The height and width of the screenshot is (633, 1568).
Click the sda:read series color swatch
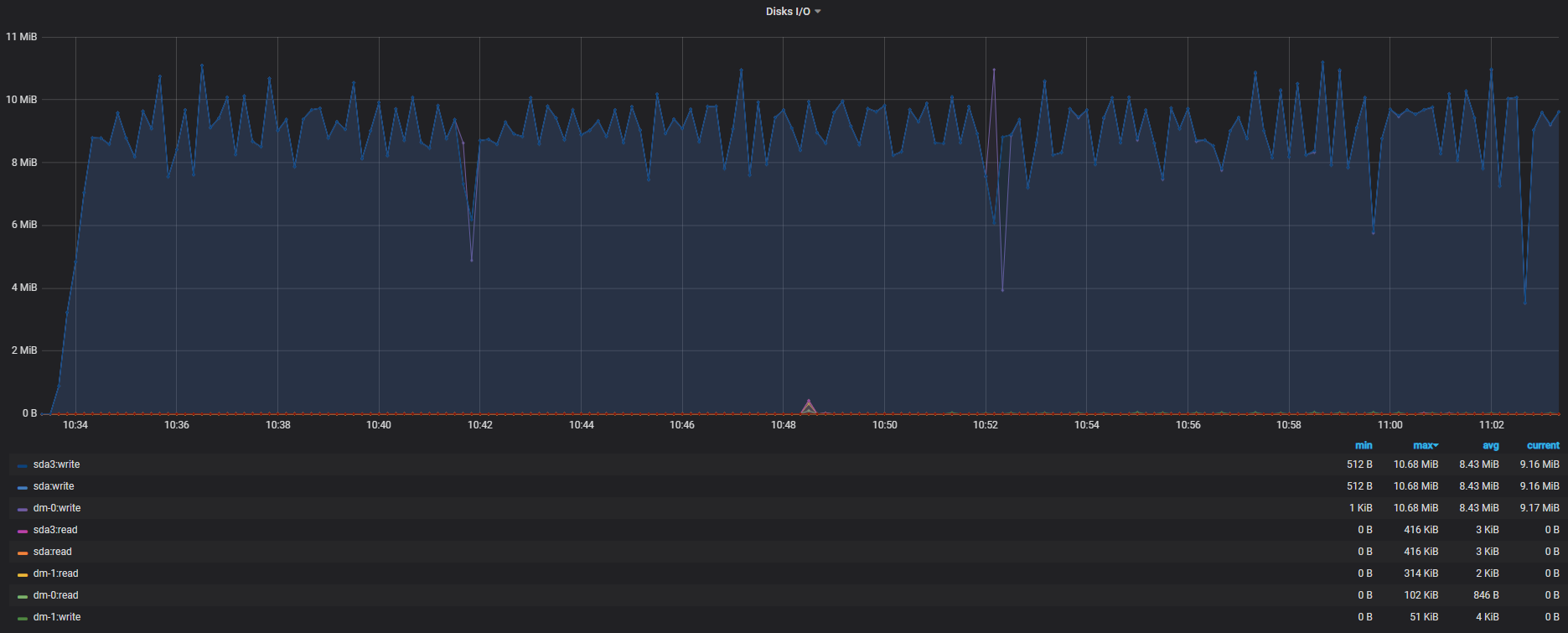pyautogui.click(x=23, y=553)
